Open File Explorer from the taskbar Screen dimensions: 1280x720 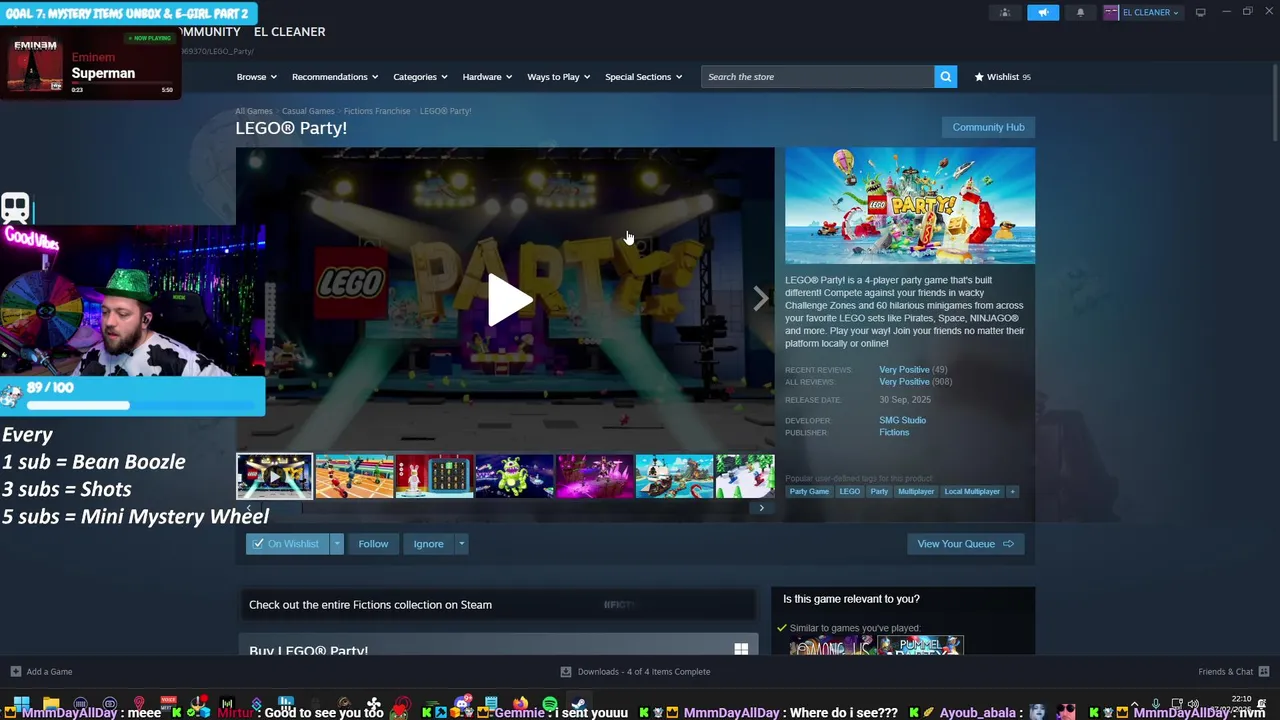pos(51,704)
